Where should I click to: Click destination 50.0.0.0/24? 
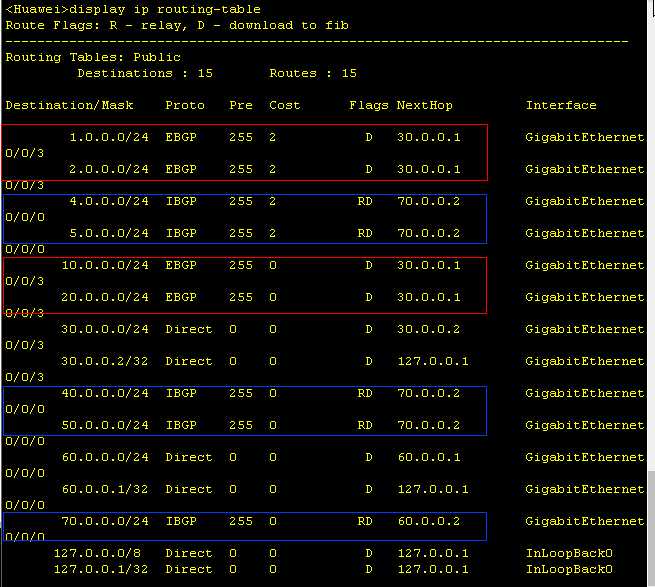[x=105, y=425]
